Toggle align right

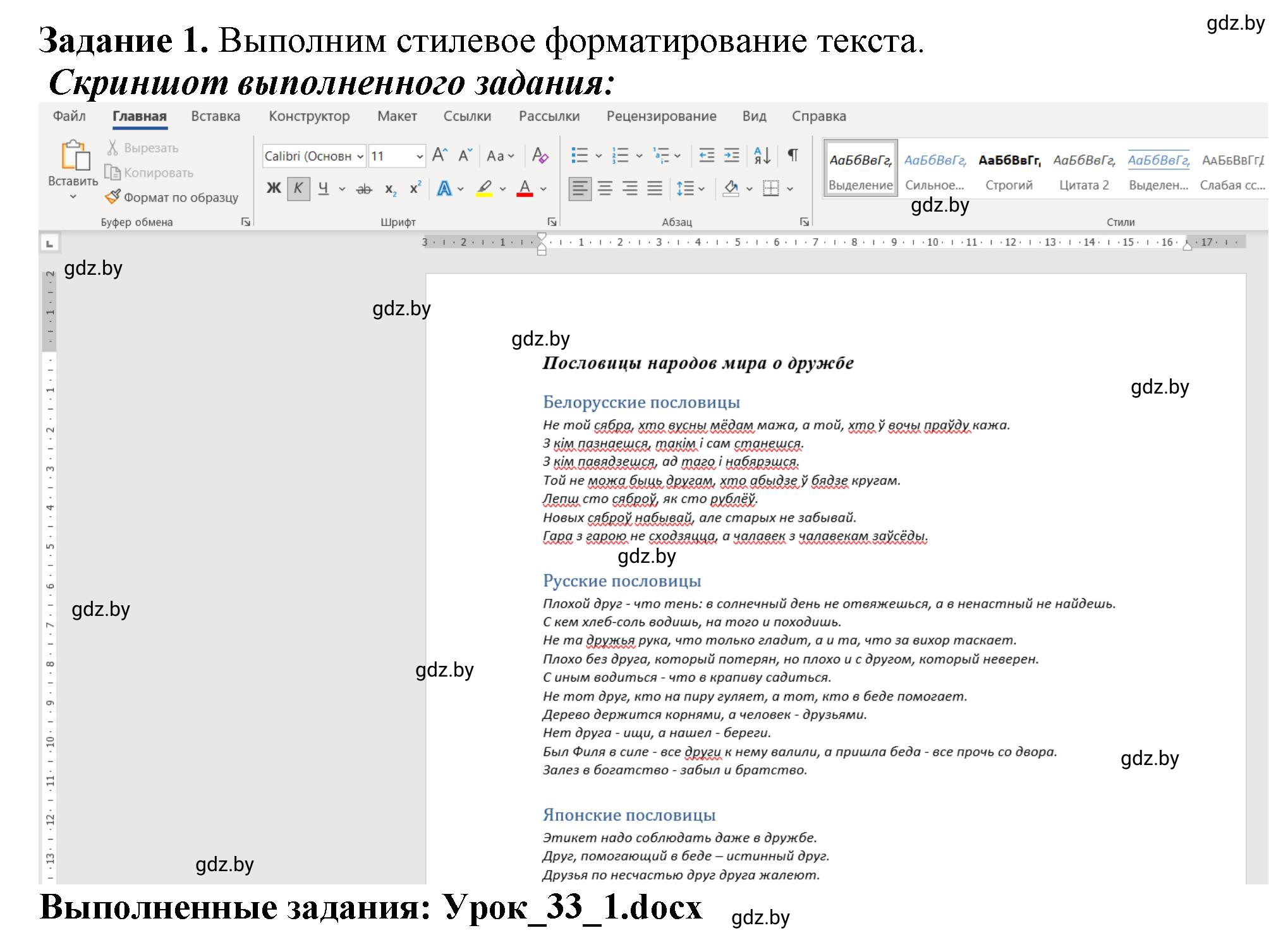pyautogui.click(x=630, y=188)
